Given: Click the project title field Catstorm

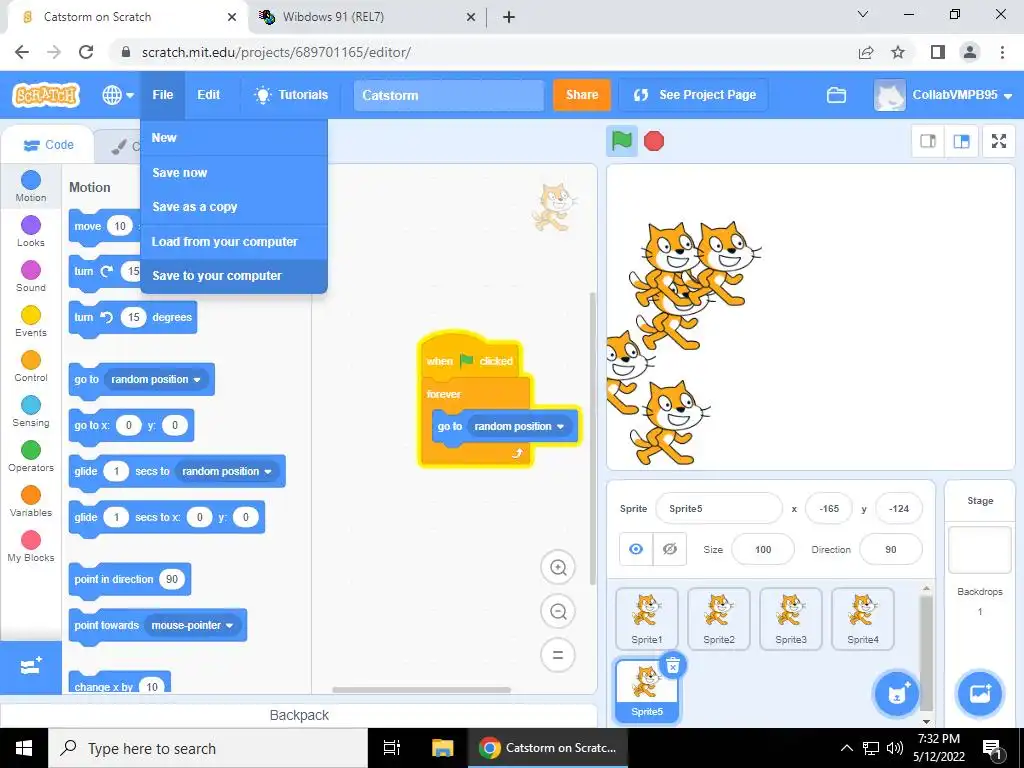Looking at the screenshot, I should click(x=449, y=95).
